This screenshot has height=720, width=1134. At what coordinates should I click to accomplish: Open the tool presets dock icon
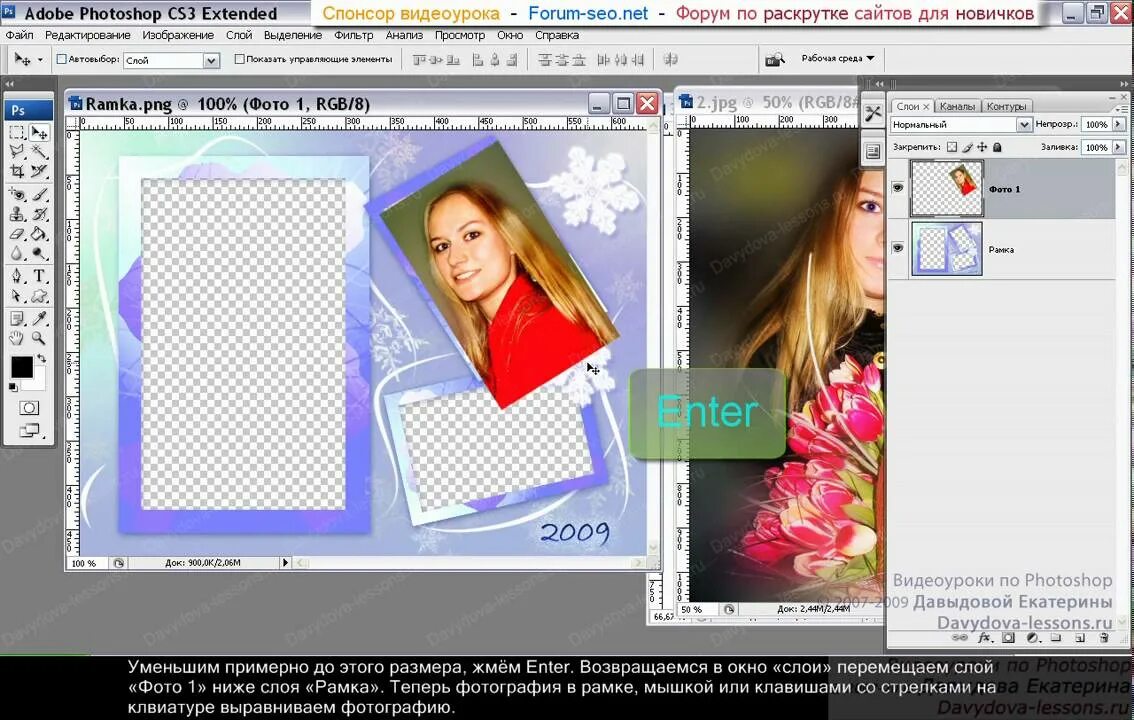[873, 113]
